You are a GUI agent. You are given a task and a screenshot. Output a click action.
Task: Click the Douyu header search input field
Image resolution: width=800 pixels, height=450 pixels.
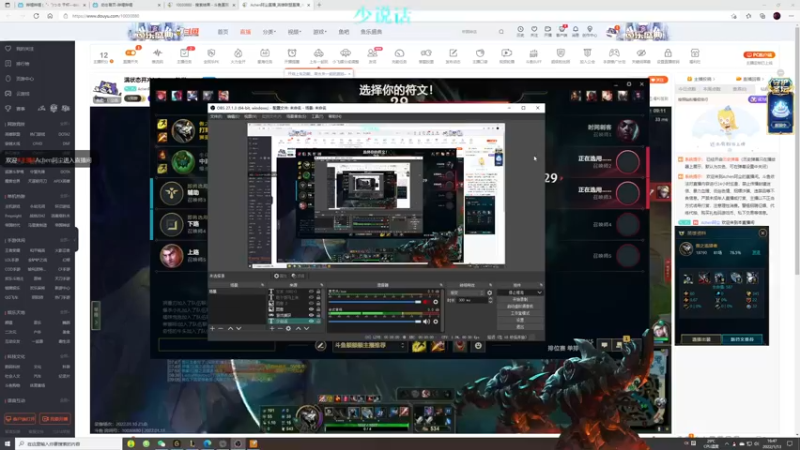click(477, 32)
